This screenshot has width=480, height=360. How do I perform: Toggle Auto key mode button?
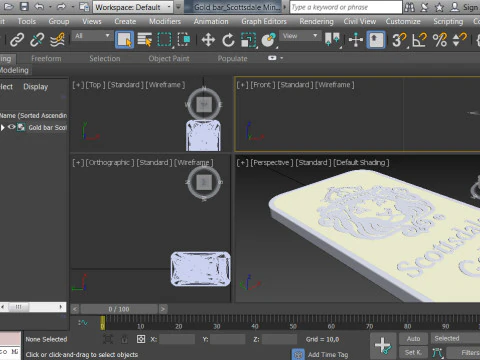[413, 339]
